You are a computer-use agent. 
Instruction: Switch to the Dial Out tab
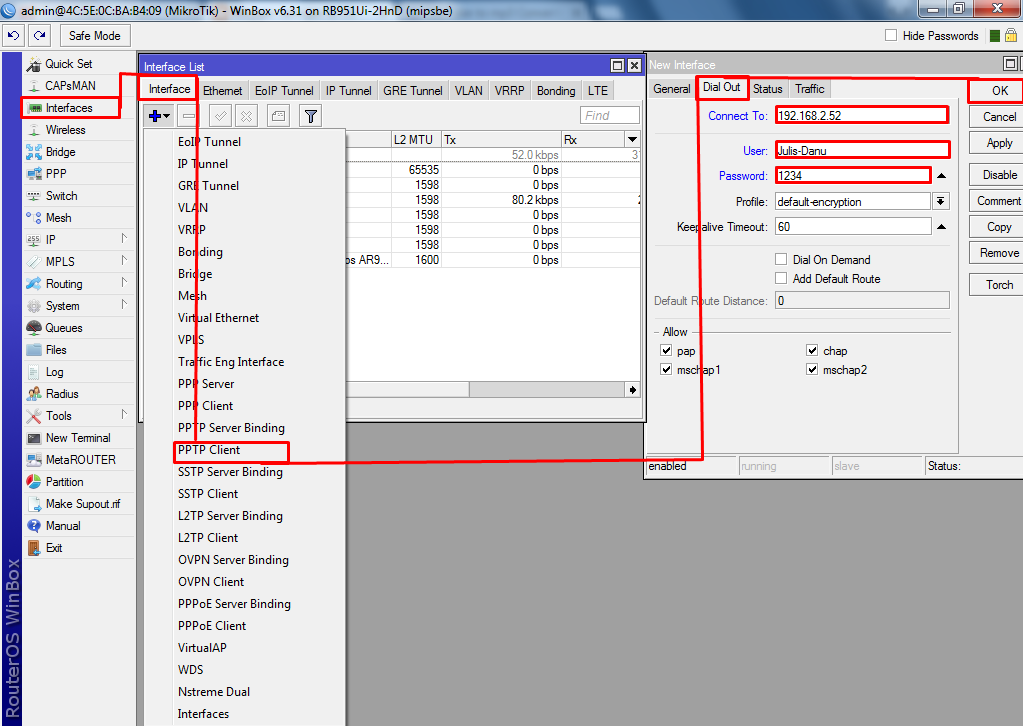click(722, 87)
